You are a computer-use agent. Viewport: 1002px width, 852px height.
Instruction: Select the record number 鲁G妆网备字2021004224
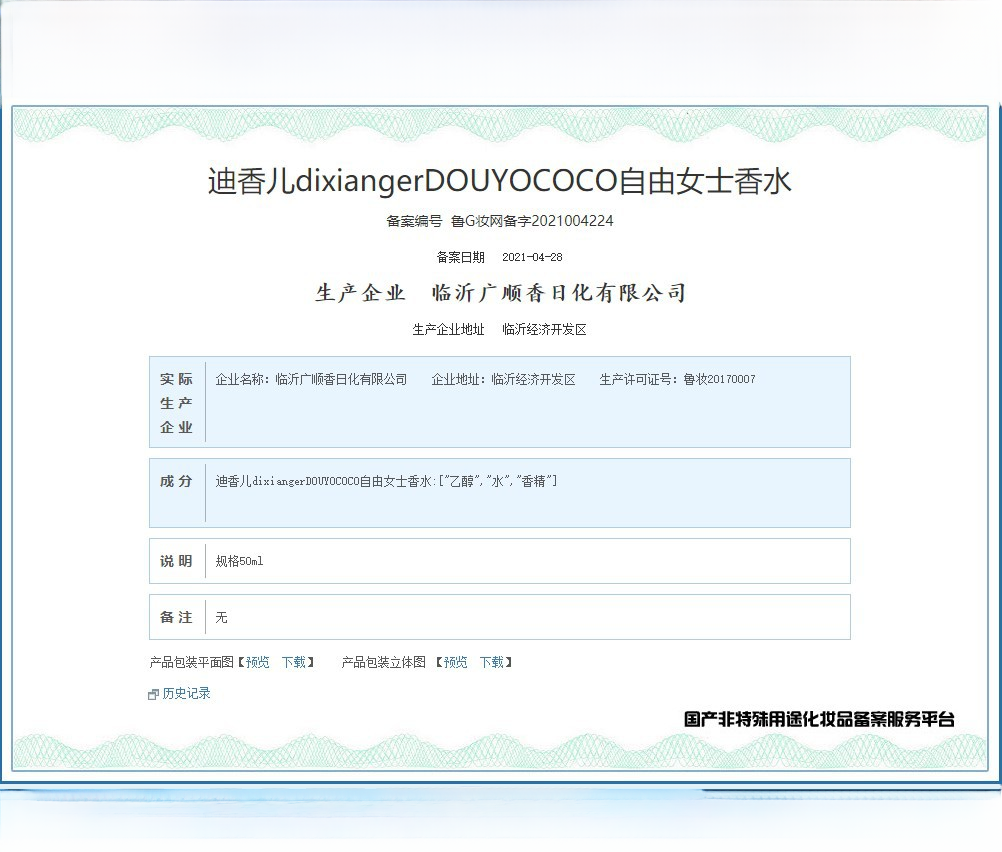point(532,221)
